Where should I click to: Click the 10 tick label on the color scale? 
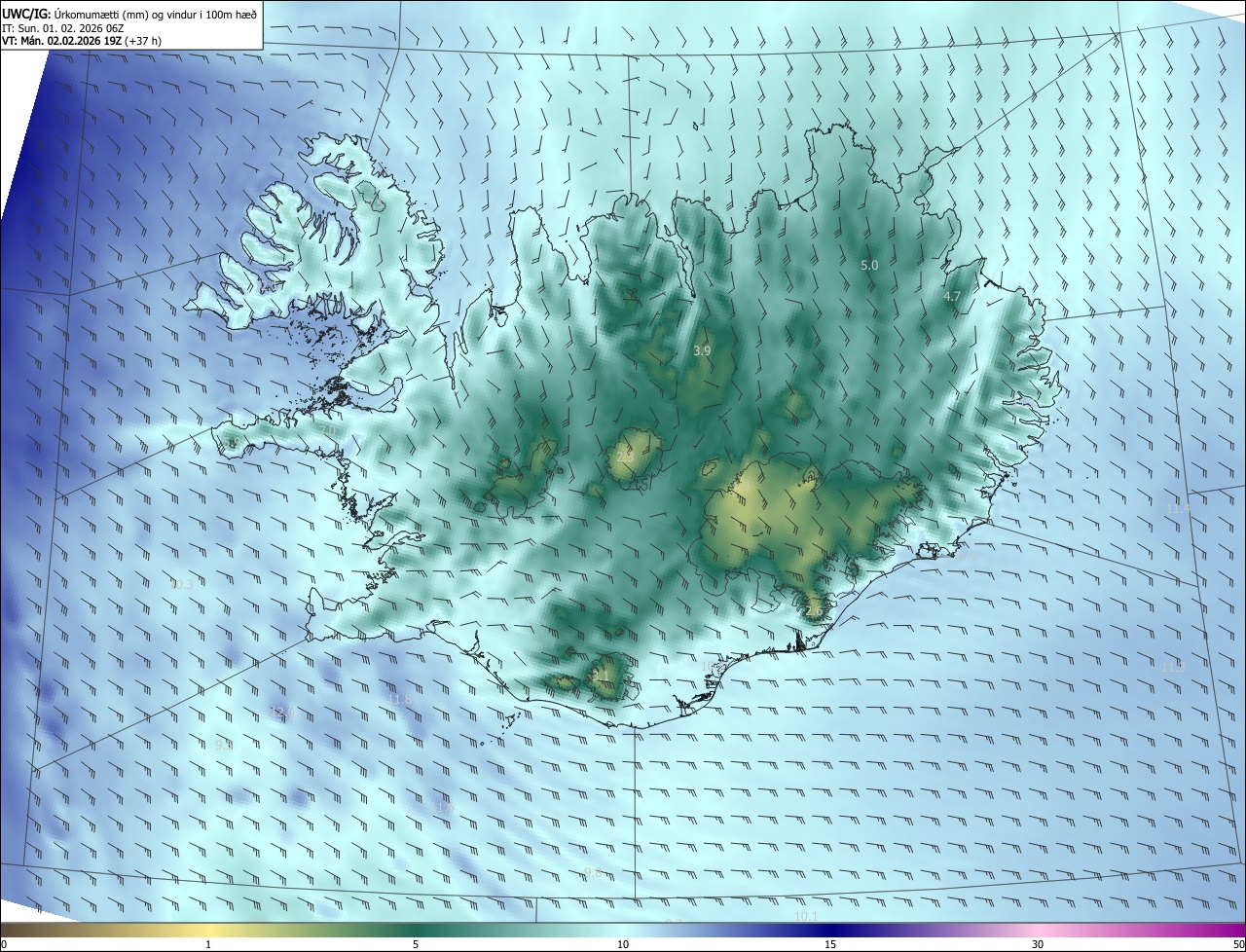(x=623, y=944)
